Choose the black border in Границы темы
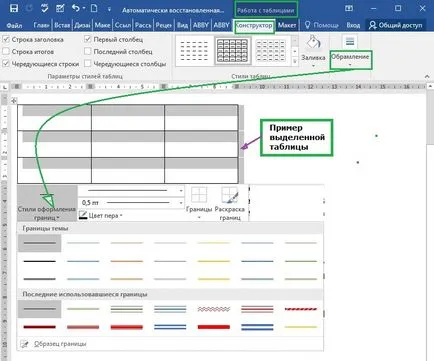The height and width of the screenshot is (361, 434). (x=40, y=261)
